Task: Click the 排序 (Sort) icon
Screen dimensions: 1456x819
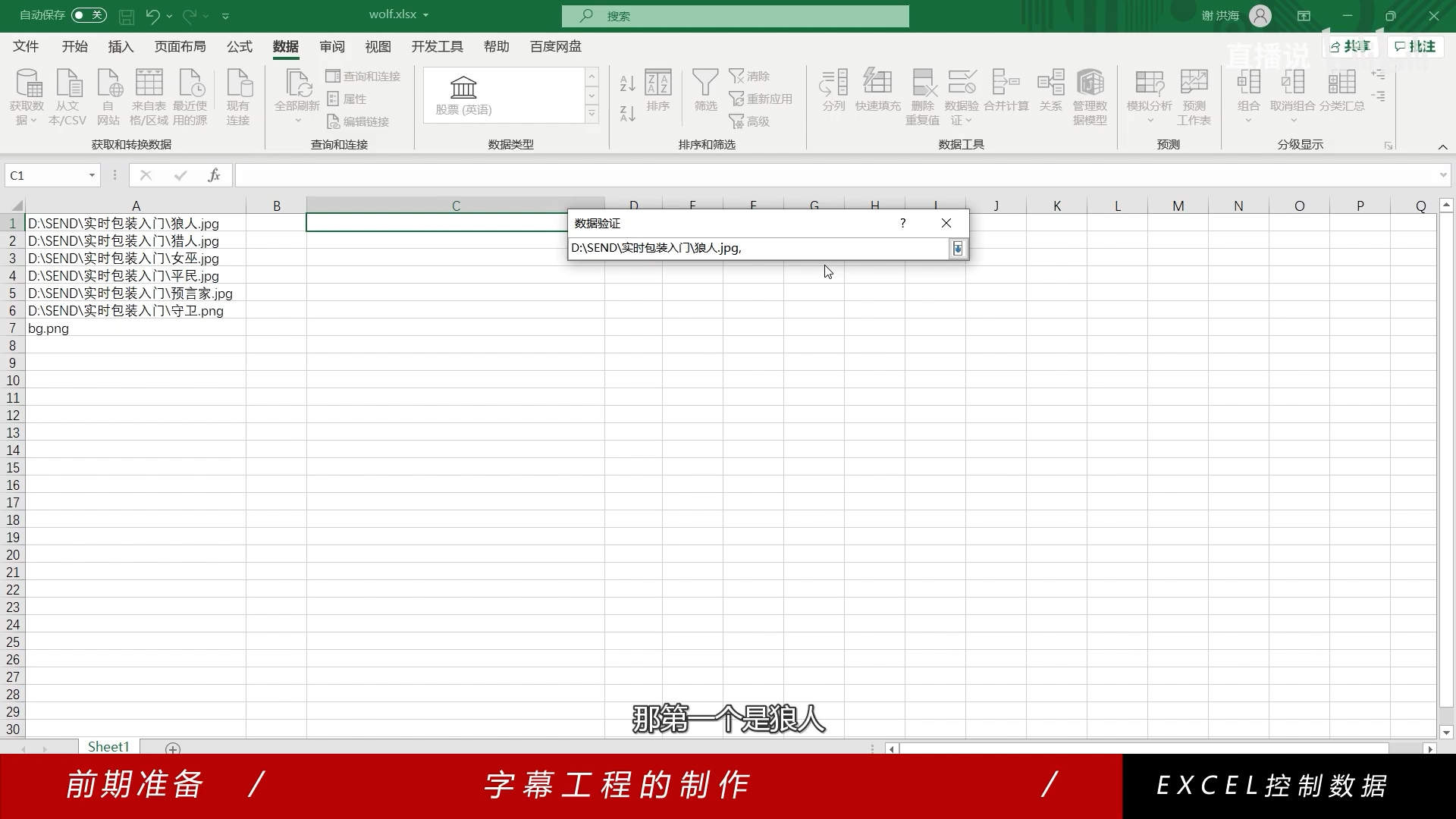Action: point(658,91)
